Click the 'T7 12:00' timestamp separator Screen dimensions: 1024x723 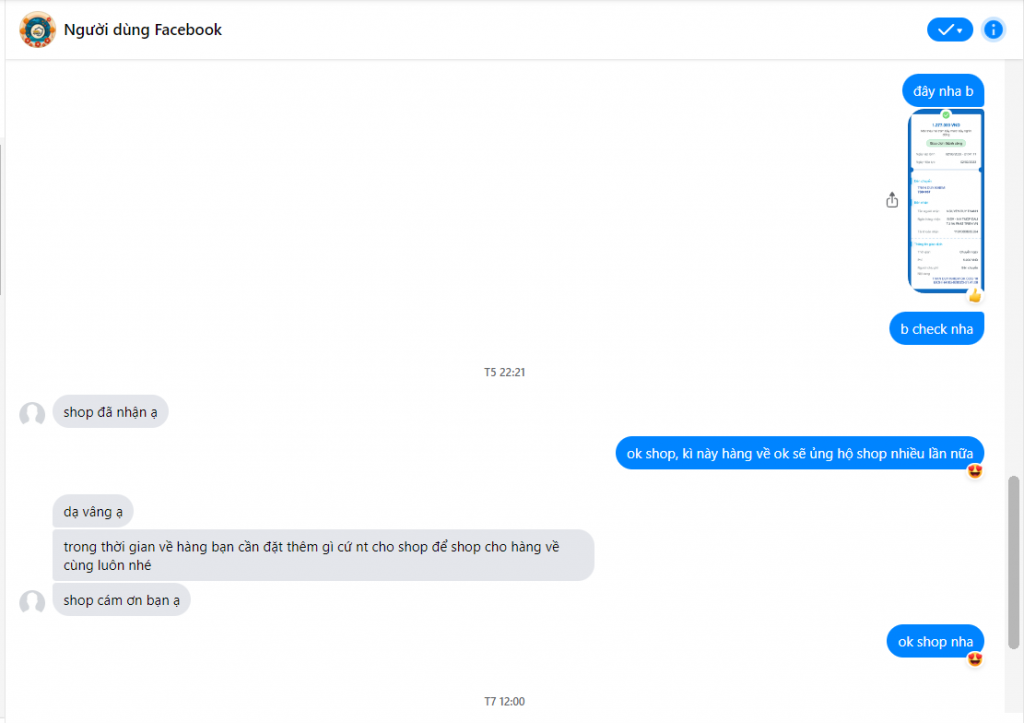coord(504,701)
